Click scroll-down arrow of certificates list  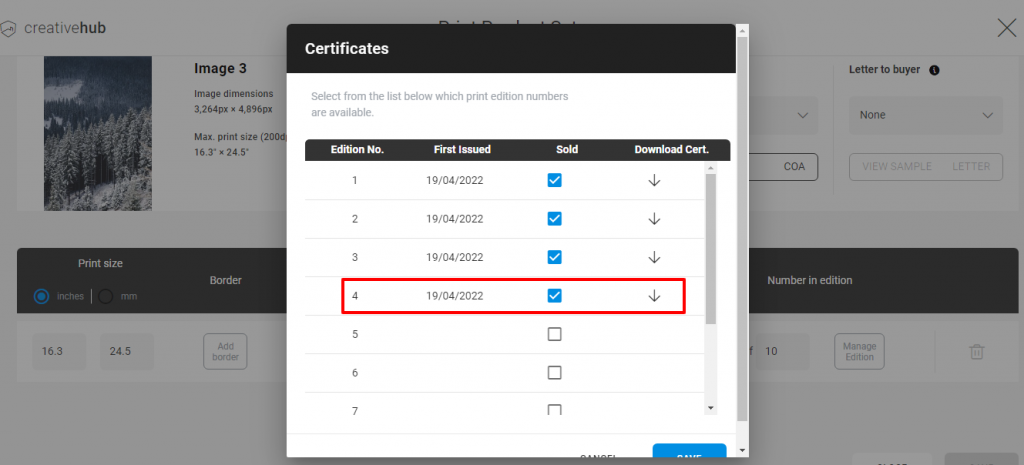(x=711, y=408)
